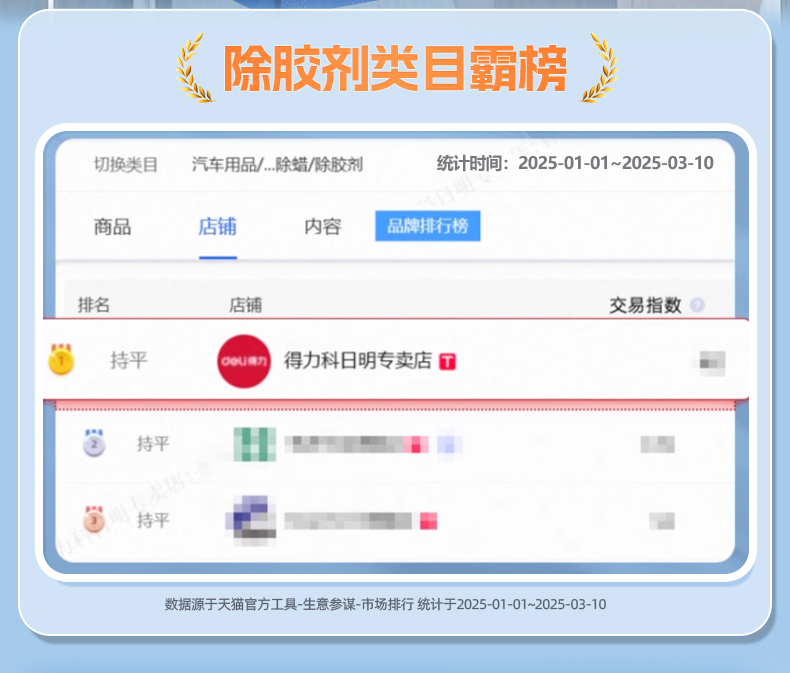This screenshot has height=673, width=790.
Task: Click the 除胶剂类目霸榜 title
Action: click(396, 69)
